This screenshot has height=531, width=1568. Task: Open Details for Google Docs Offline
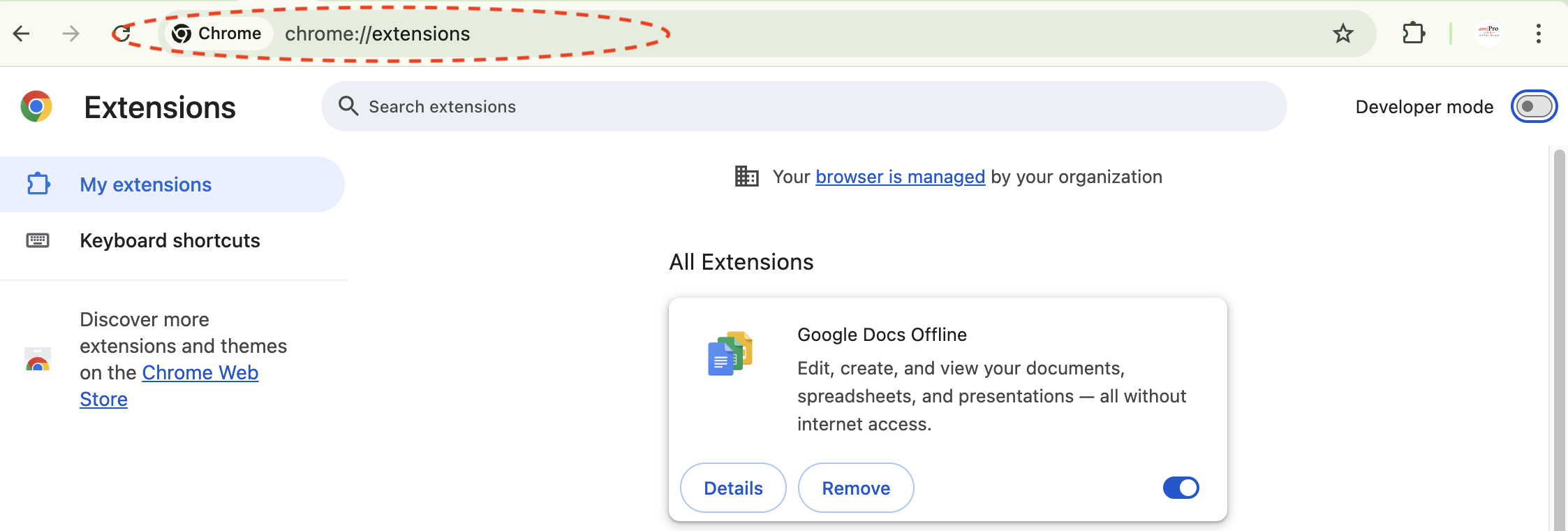coord(733,488)
